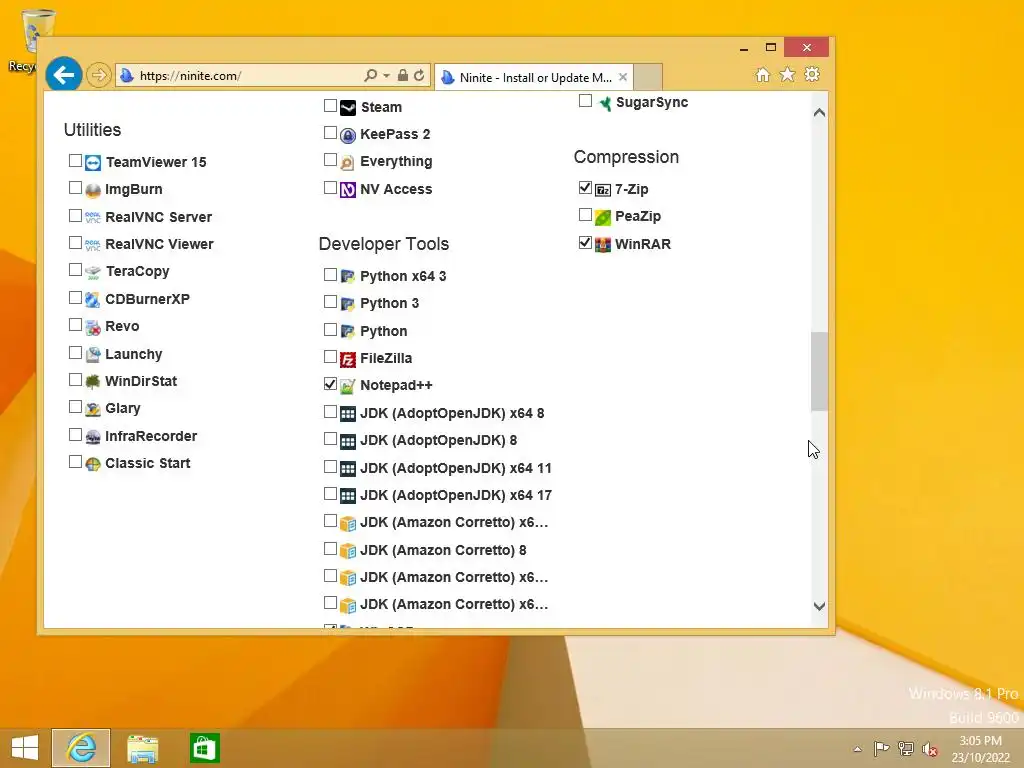The width and height of the screenshot is (1024, 768).
Task: Open Favorites with the star icon
Action: pyautogui.click(x=788, y=74)
